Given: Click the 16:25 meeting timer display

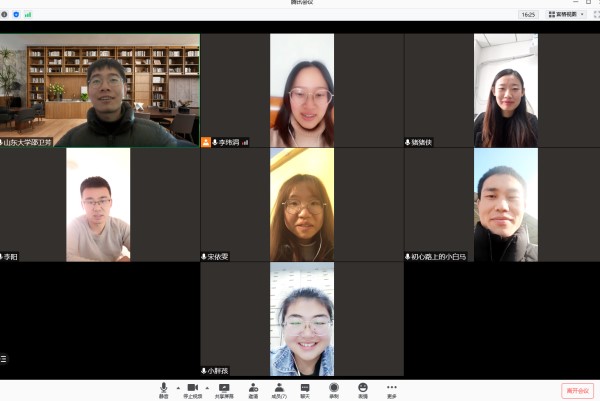Looking at the screenshot, I should [528, 14].
